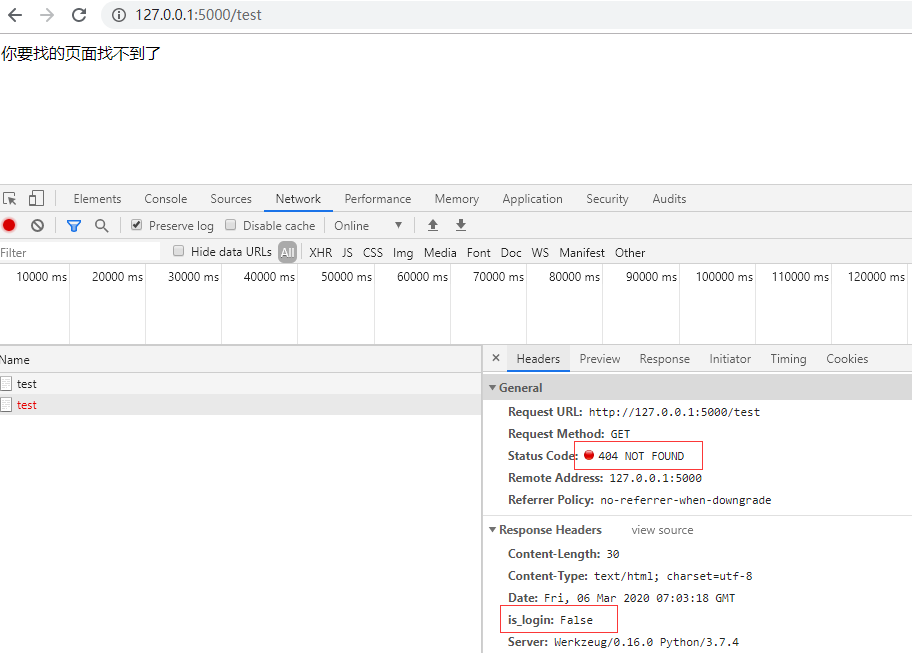Click the Remote Address value text
912x653 pixels.
(656, 478)
